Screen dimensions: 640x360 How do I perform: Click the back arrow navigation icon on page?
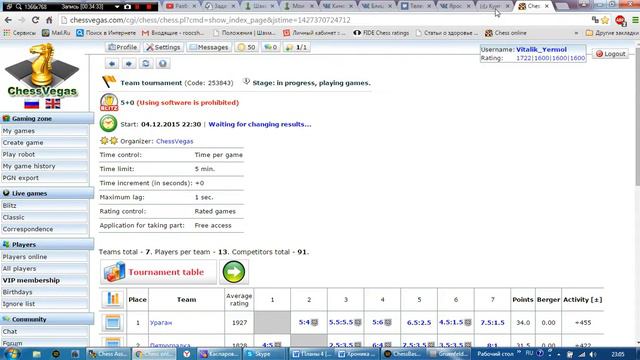click(x=112, y=64)
